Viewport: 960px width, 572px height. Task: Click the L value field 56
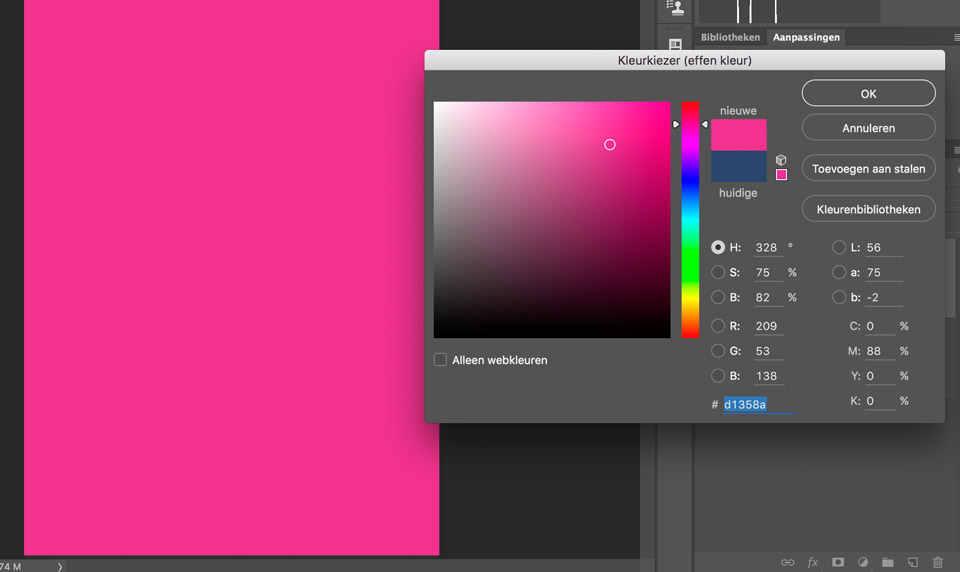[x=883, y=247]
